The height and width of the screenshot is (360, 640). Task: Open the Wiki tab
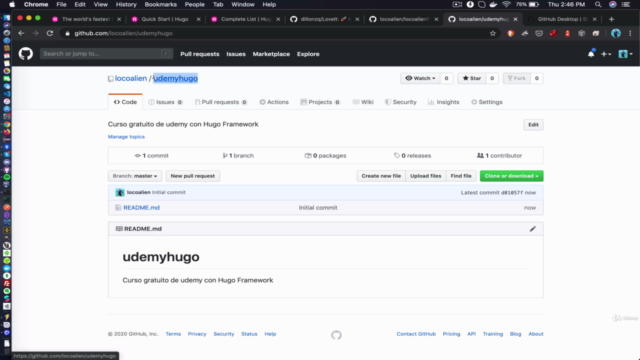tap(363, 102)
